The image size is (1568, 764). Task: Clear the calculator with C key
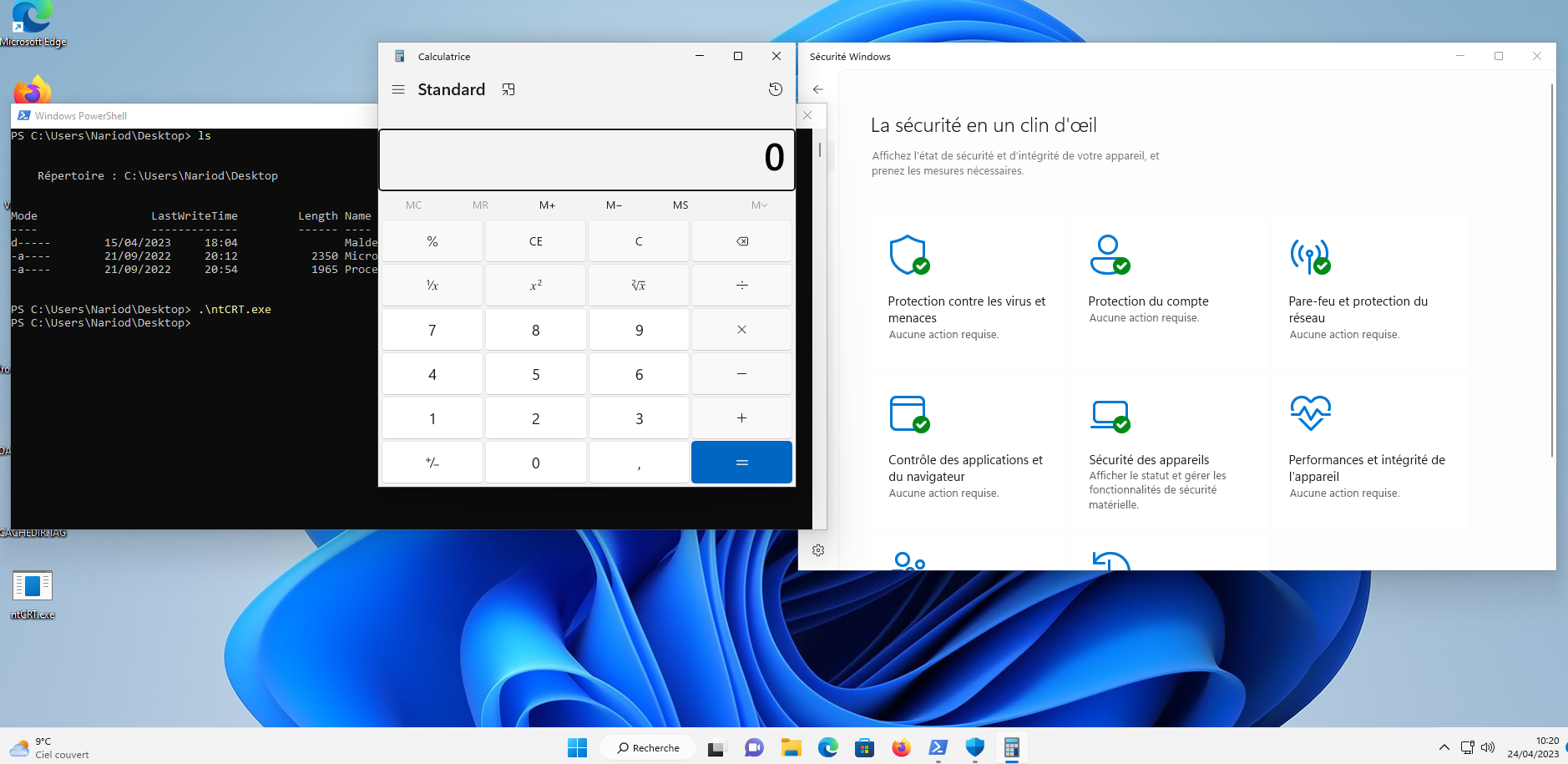click(x=639, y=241)
